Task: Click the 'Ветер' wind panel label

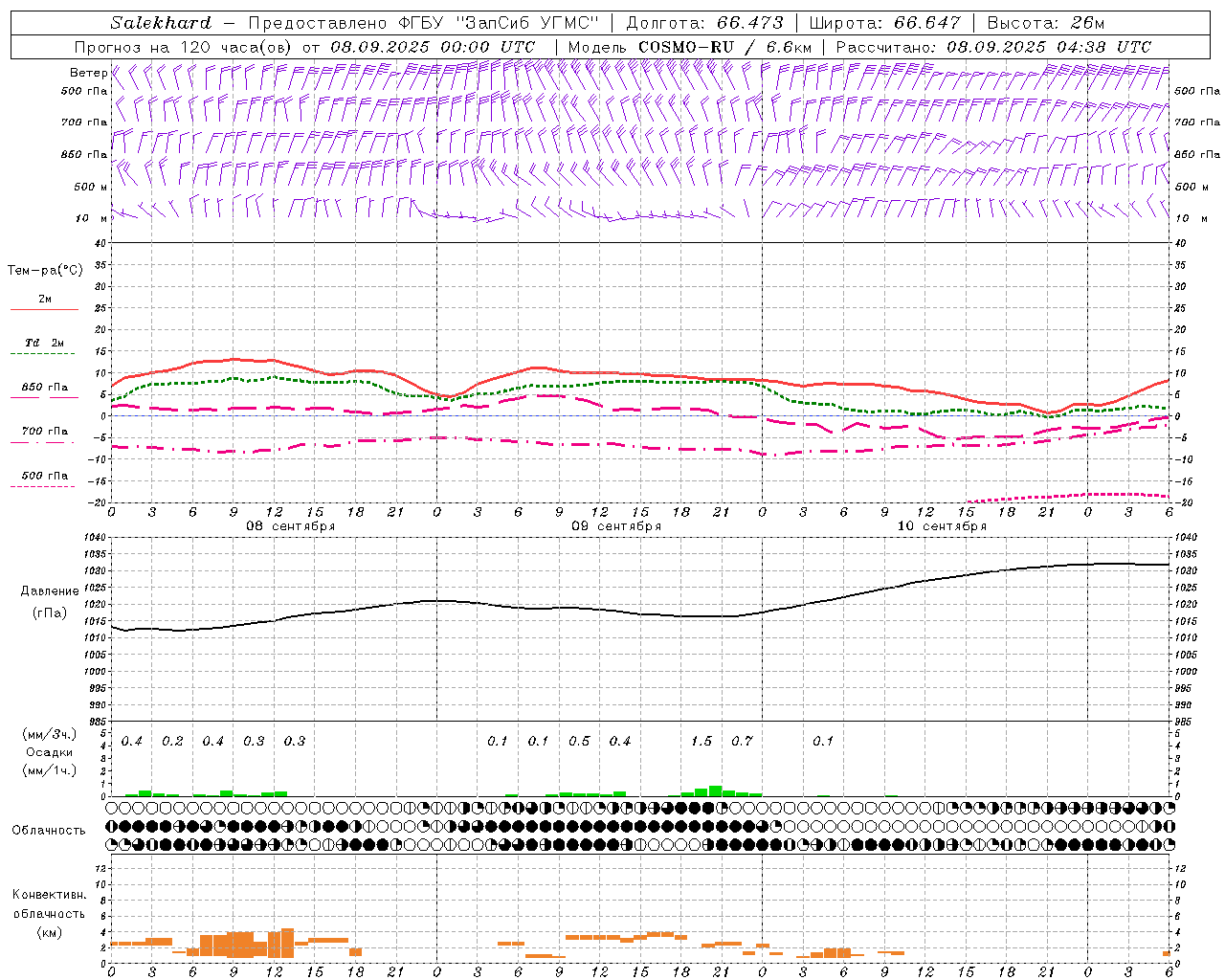Action: 88,73
